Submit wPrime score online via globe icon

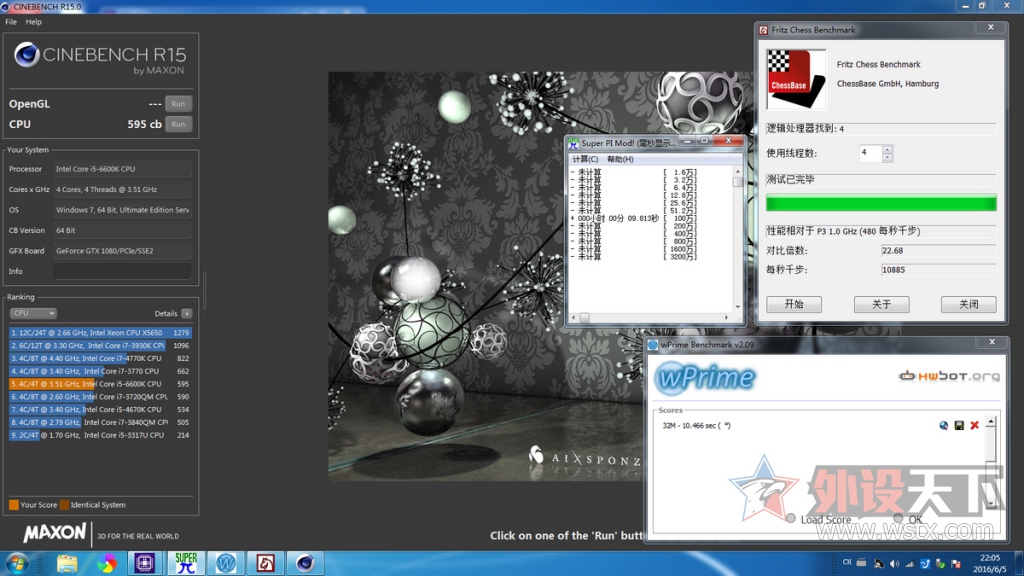[944, 425]
